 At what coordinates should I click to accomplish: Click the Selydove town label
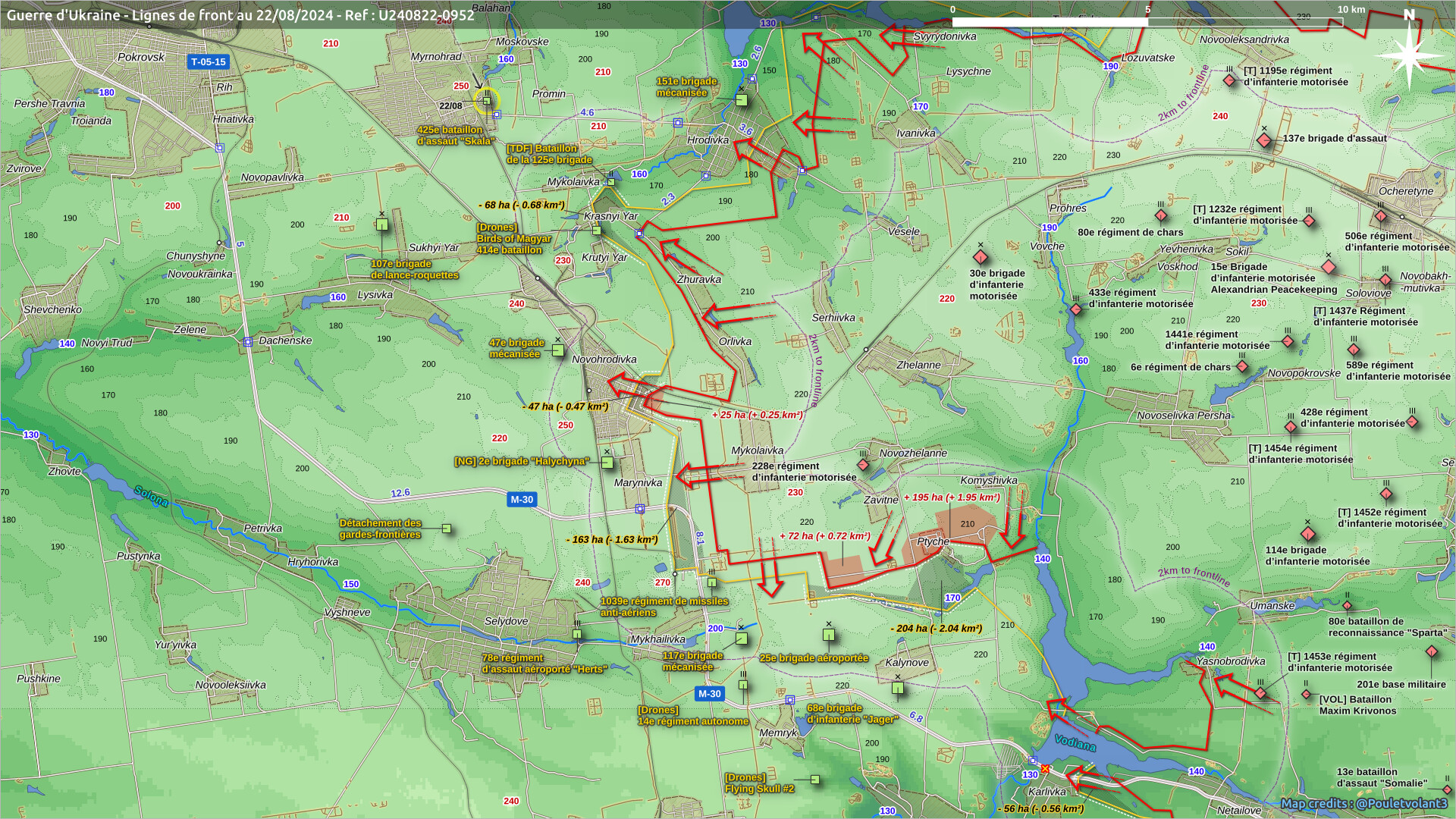[x=506, y=621]
